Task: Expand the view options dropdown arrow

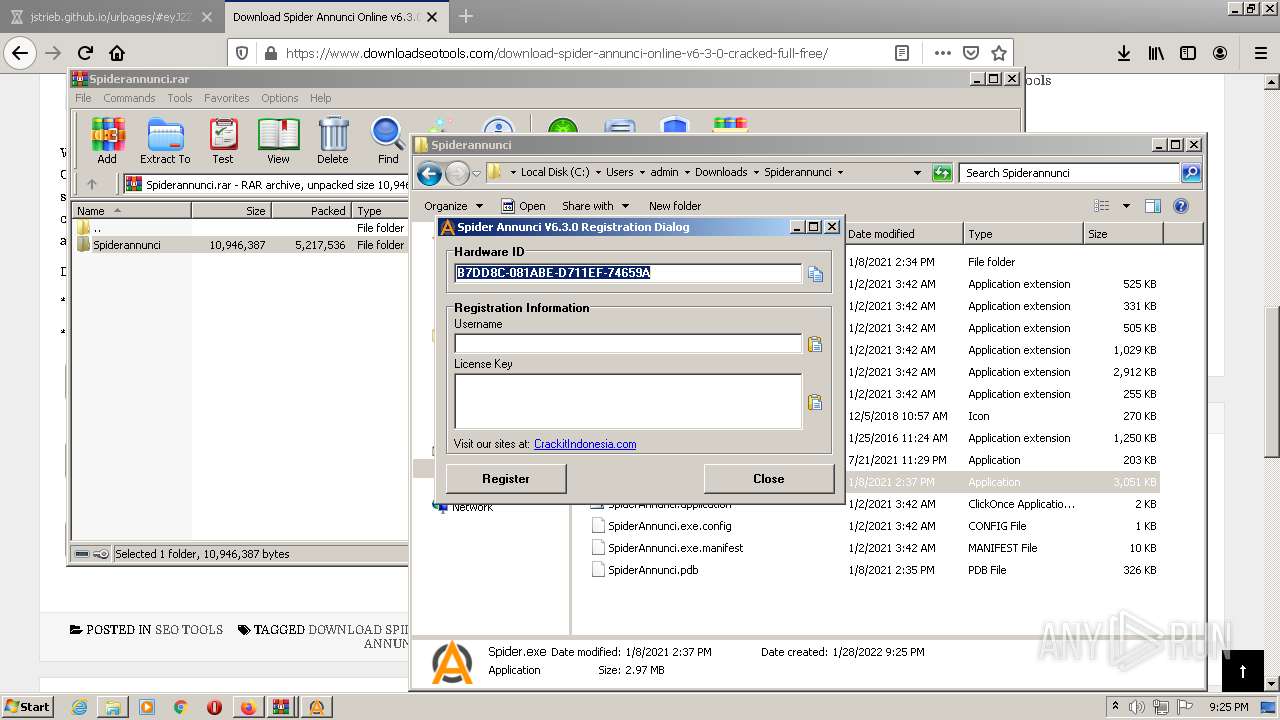Action: [1126, 206]
